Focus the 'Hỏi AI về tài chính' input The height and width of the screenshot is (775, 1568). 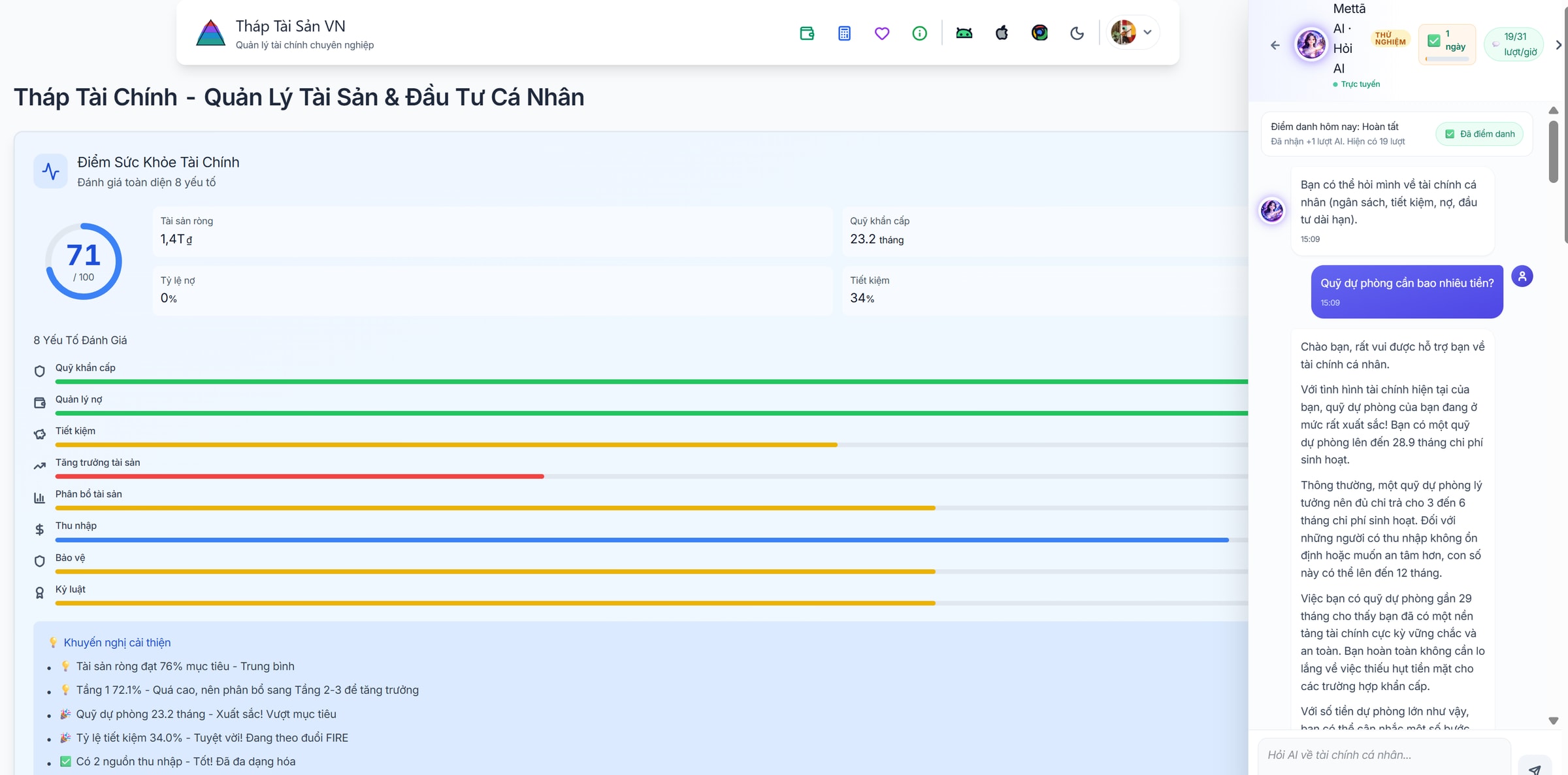click(1384, 755)
